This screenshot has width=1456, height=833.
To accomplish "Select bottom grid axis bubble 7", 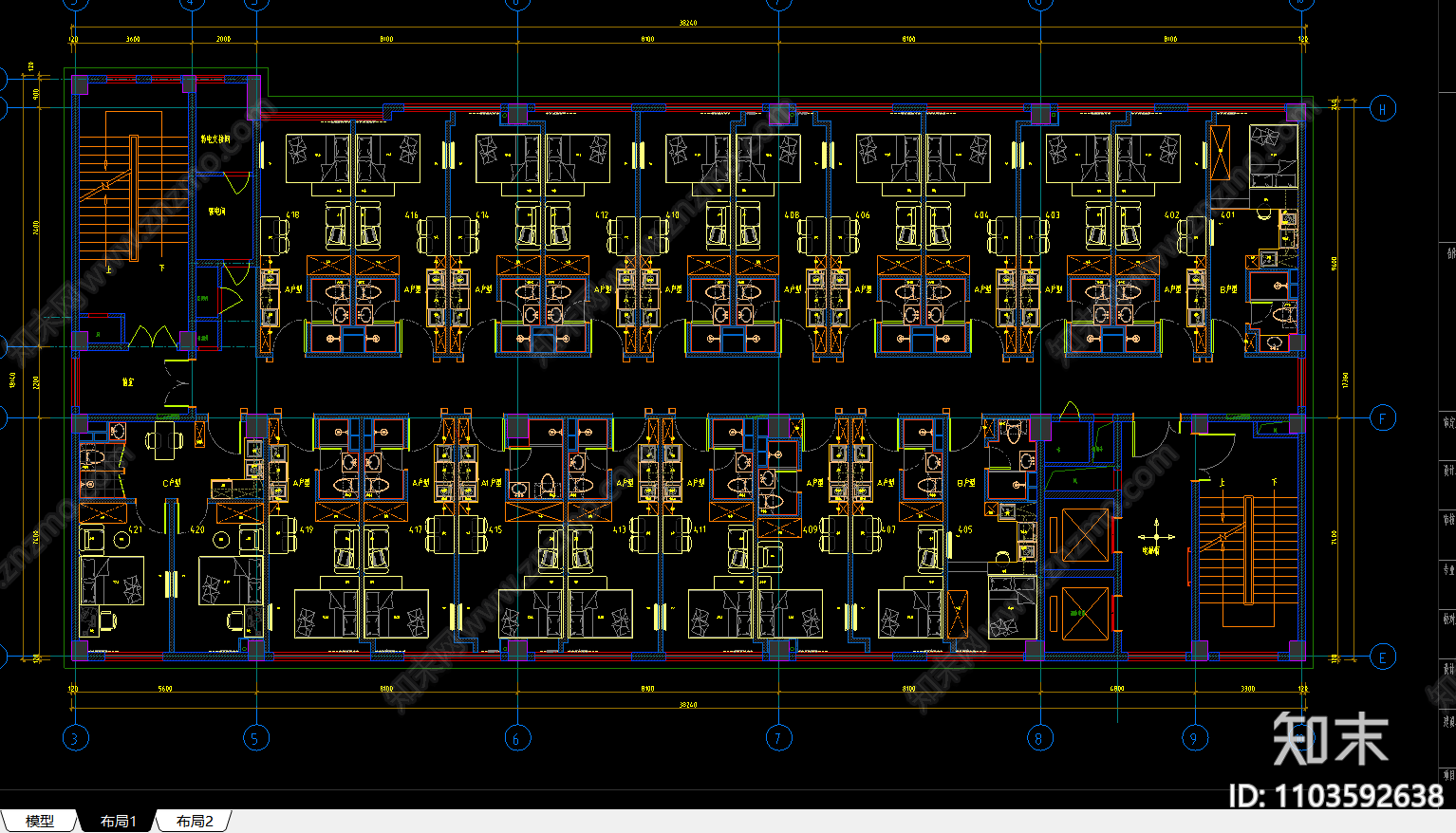I will (x=778, y=737).
